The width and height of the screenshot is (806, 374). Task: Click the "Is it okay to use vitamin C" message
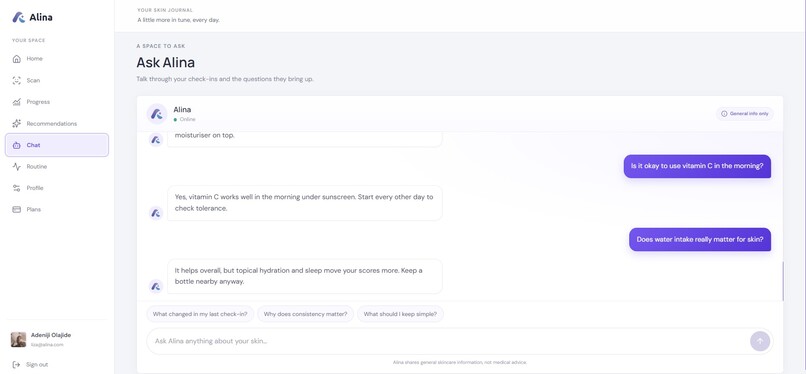pos(698,166)
